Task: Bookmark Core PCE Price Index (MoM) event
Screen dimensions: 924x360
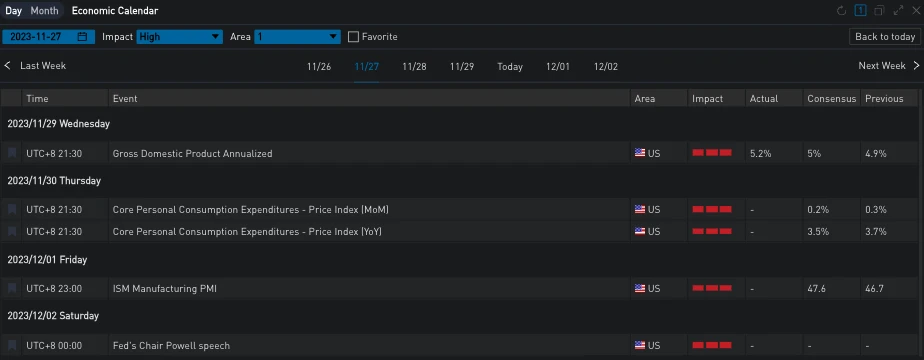Action: coord(12,209)
